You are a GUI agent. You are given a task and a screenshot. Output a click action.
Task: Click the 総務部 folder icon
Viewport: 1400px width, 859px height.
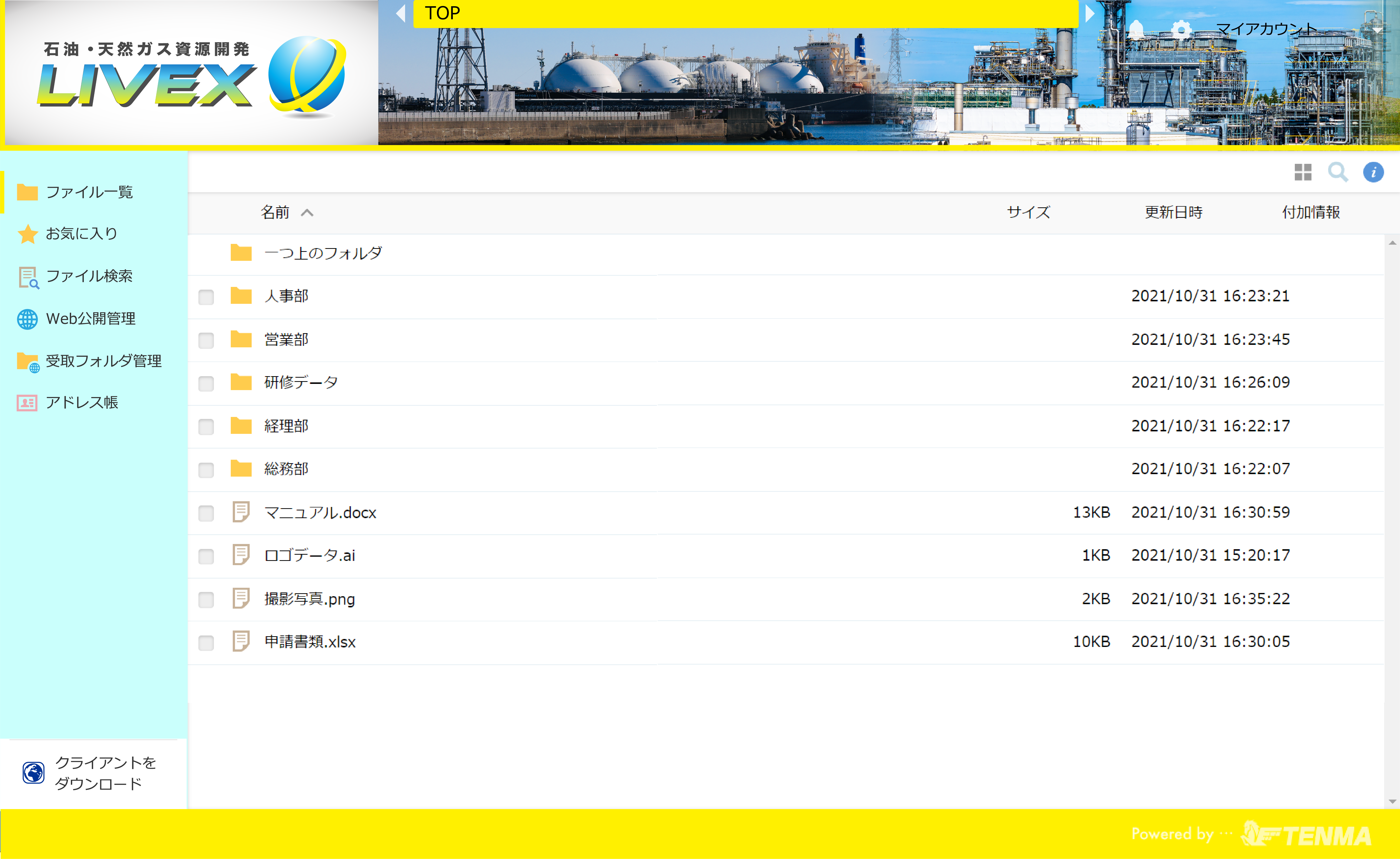[x=241, y=469]
